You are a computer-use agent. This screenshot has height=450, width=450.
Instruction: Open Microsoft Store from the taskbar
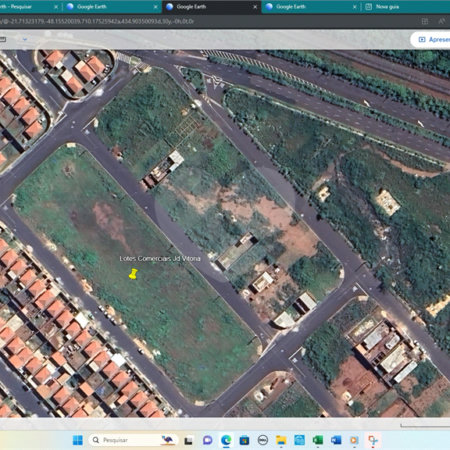[244, 440]
